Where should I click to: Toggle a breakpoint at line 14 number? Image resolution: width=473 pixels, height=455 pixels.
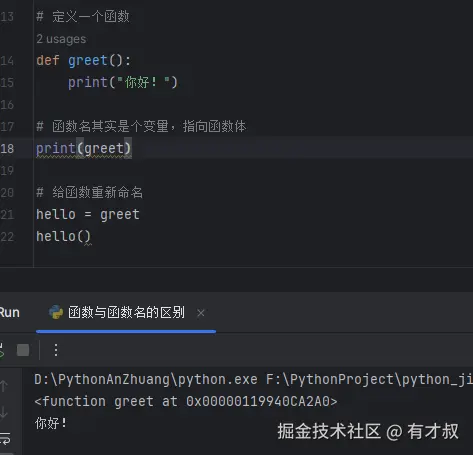(x=7, y=61)
